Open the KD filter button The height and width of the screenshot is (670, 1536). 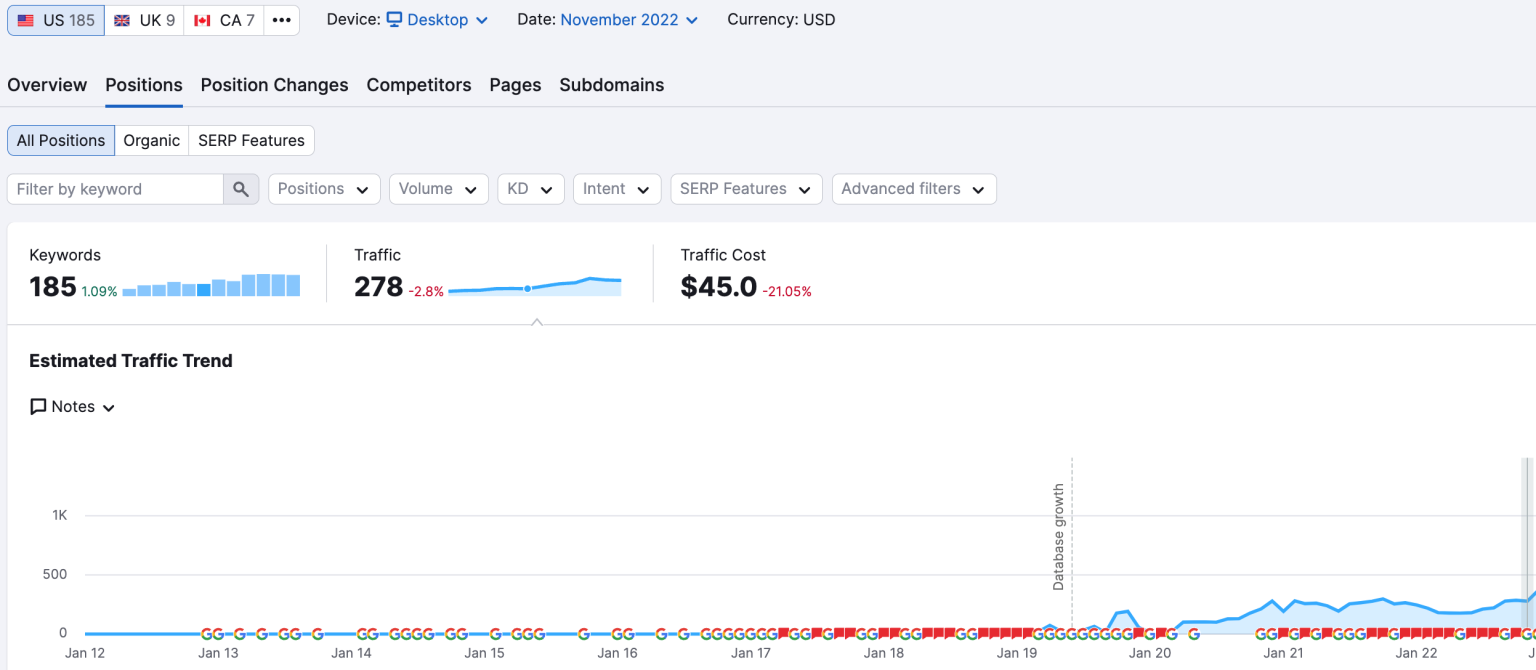click(x=530, y=189)
